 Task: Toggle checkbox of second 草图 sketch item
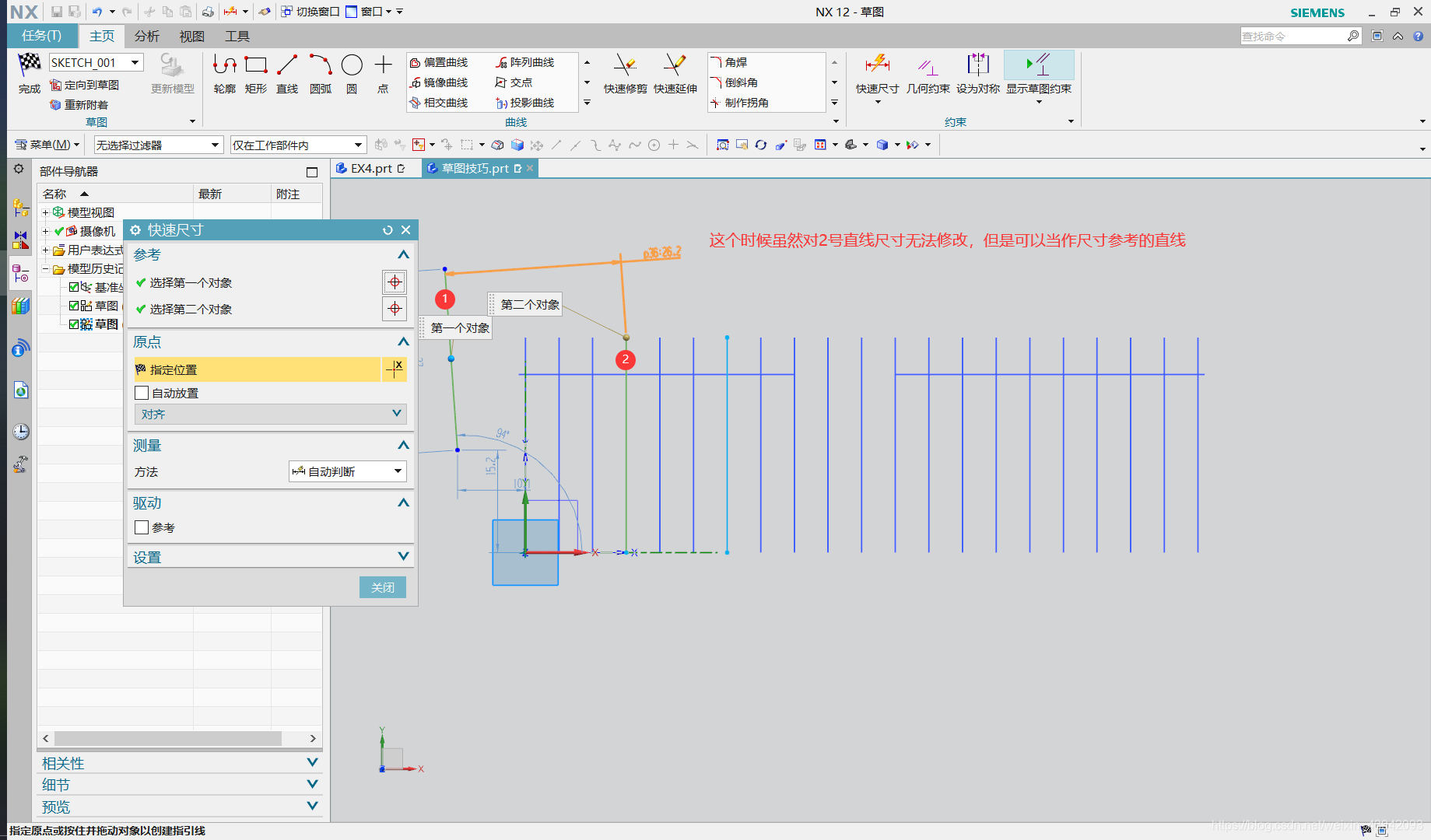[x=75, y=324]
